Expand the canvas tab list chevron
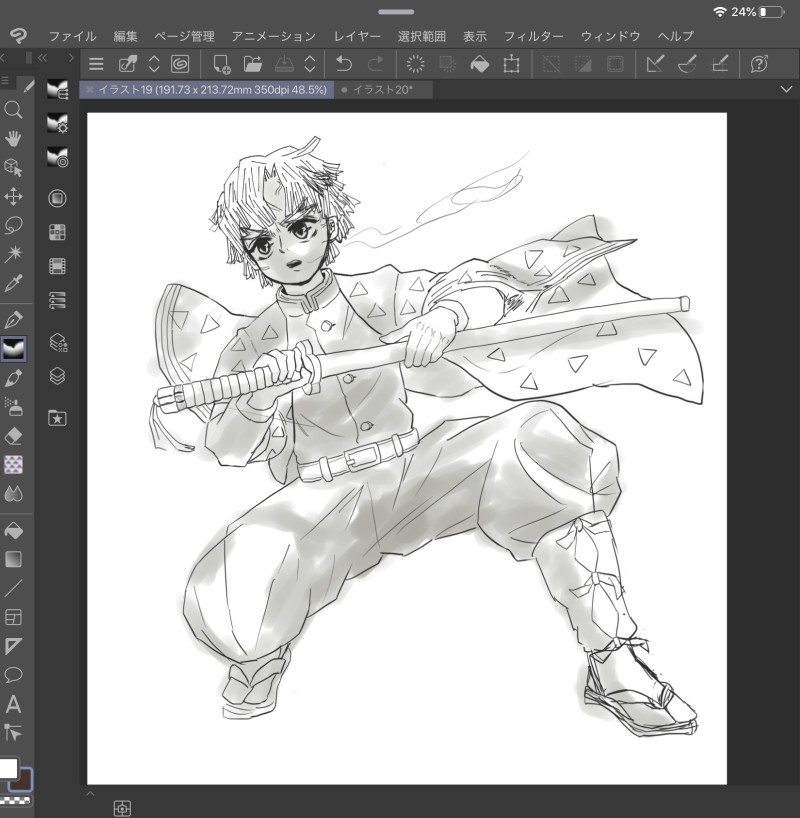This screenshot has width=800, height=818. tap(786, 90)
